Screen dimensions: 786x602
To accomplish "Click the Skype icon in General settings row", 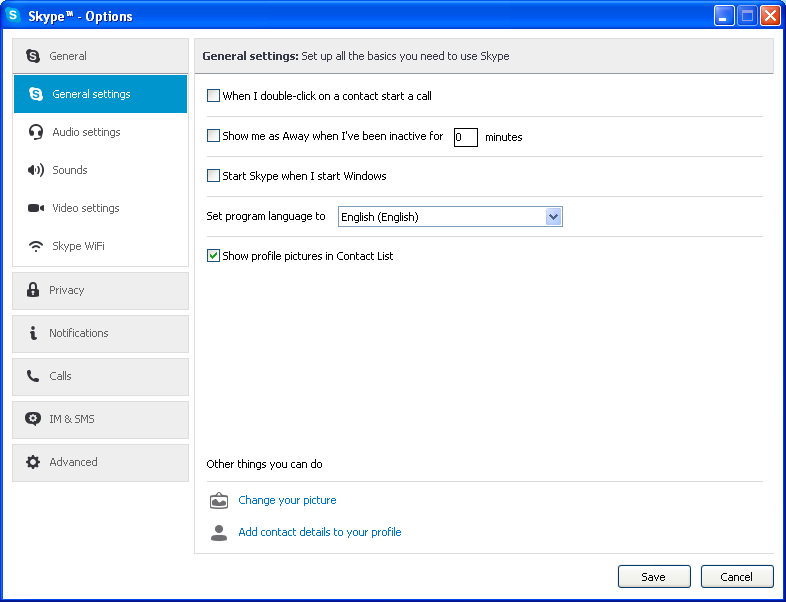I will [x=36, y=94].
